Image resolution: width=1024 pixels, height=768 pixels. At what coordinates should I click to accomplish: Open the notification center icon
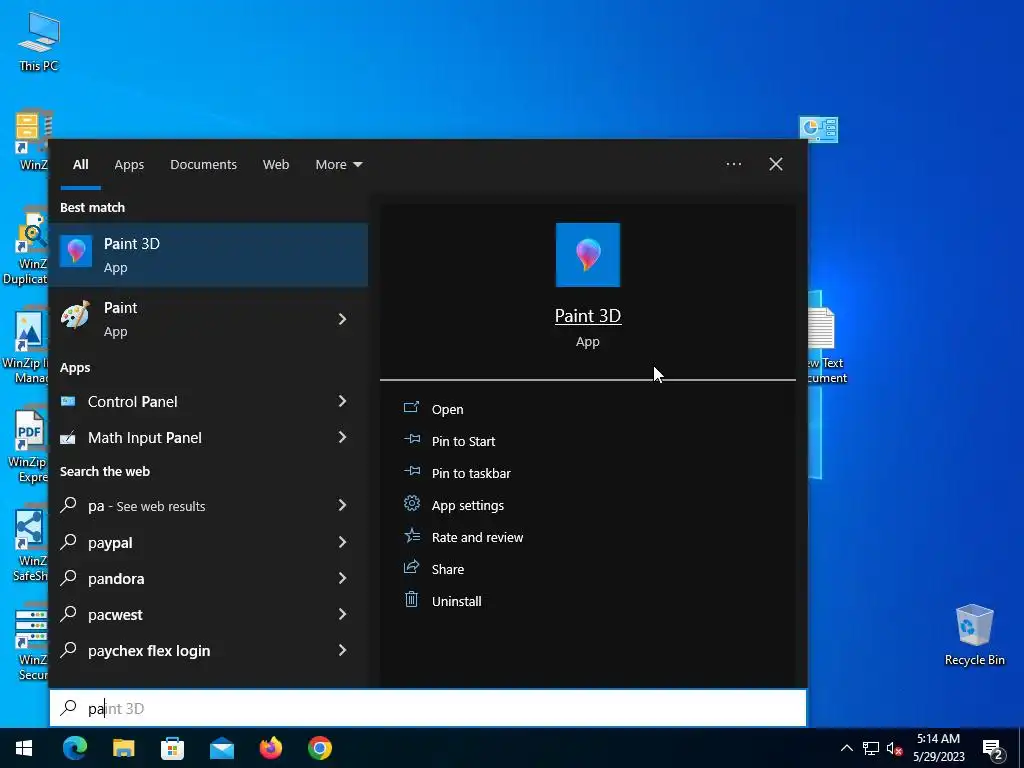993,748
